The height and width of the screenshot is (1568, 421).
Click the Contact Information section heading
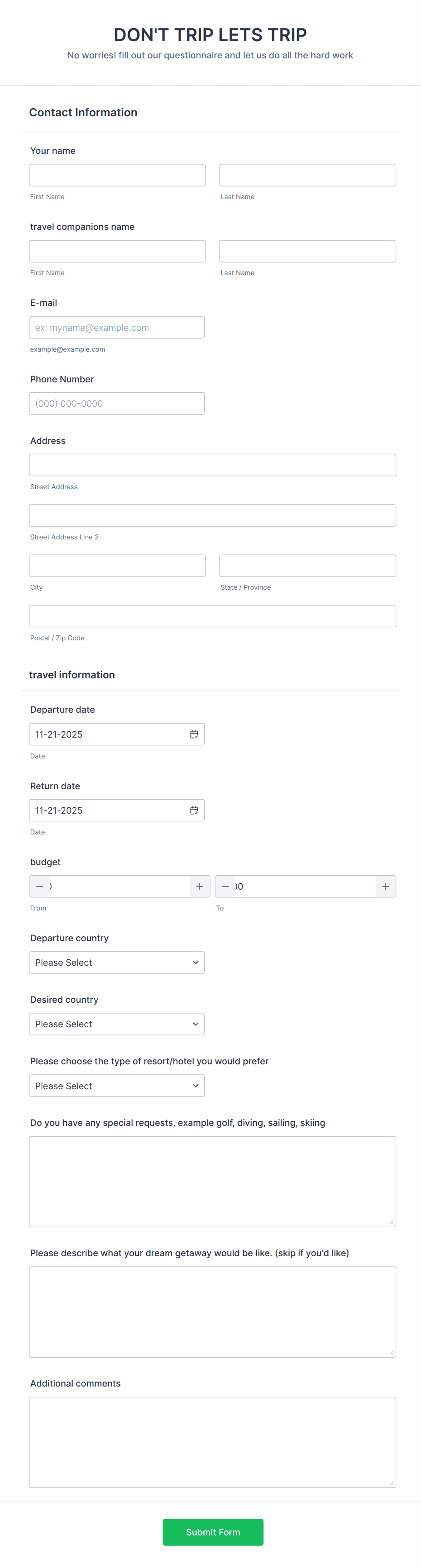[x=83, y=112]
